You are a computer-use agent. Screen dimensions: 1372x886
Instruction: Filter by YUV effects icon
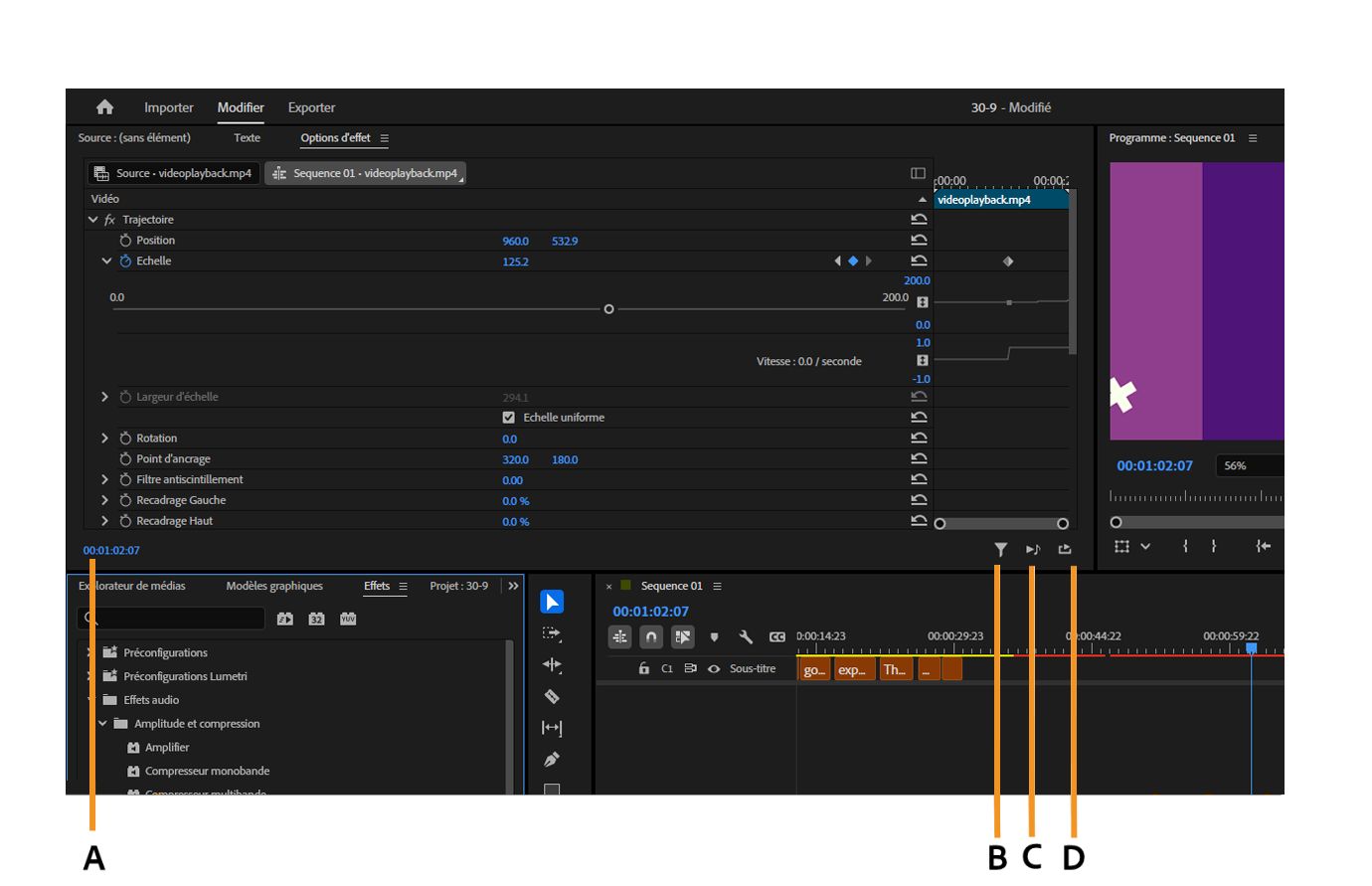tap(348, 619)
